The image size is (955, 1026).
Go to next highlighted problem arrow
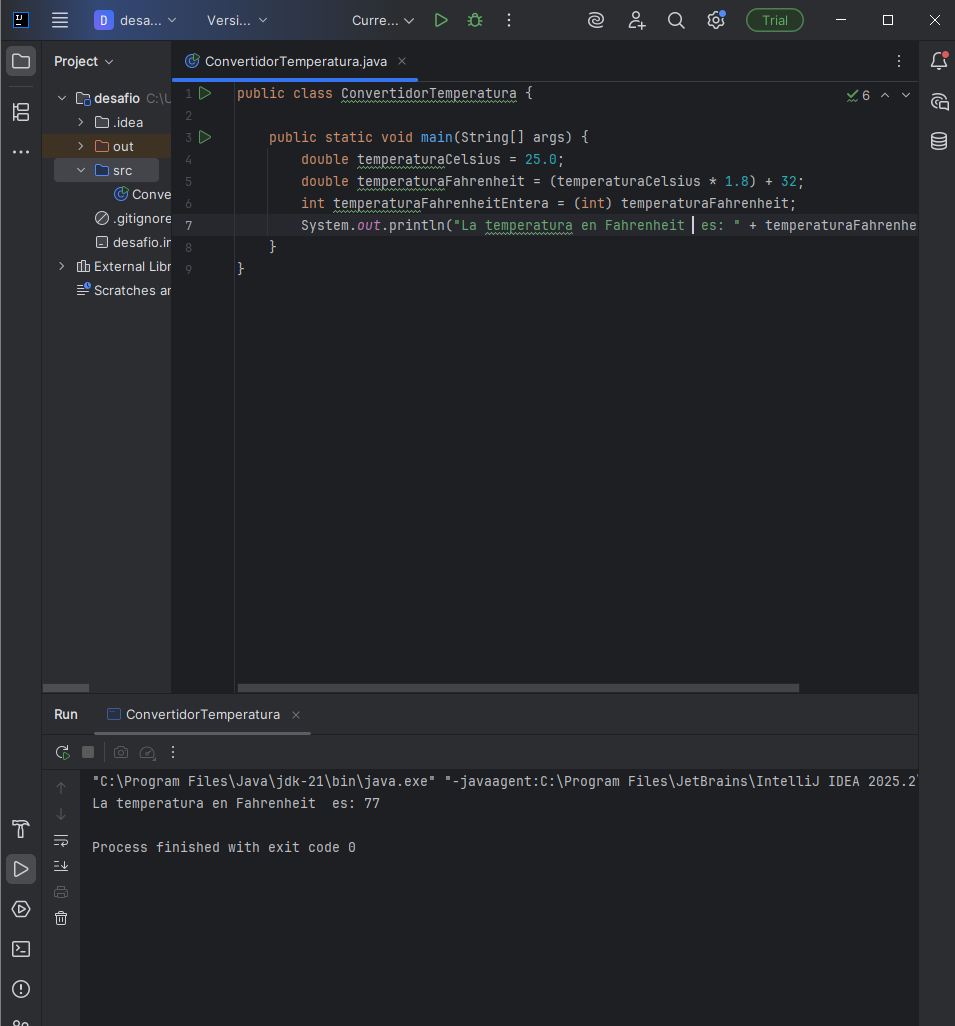906,96
